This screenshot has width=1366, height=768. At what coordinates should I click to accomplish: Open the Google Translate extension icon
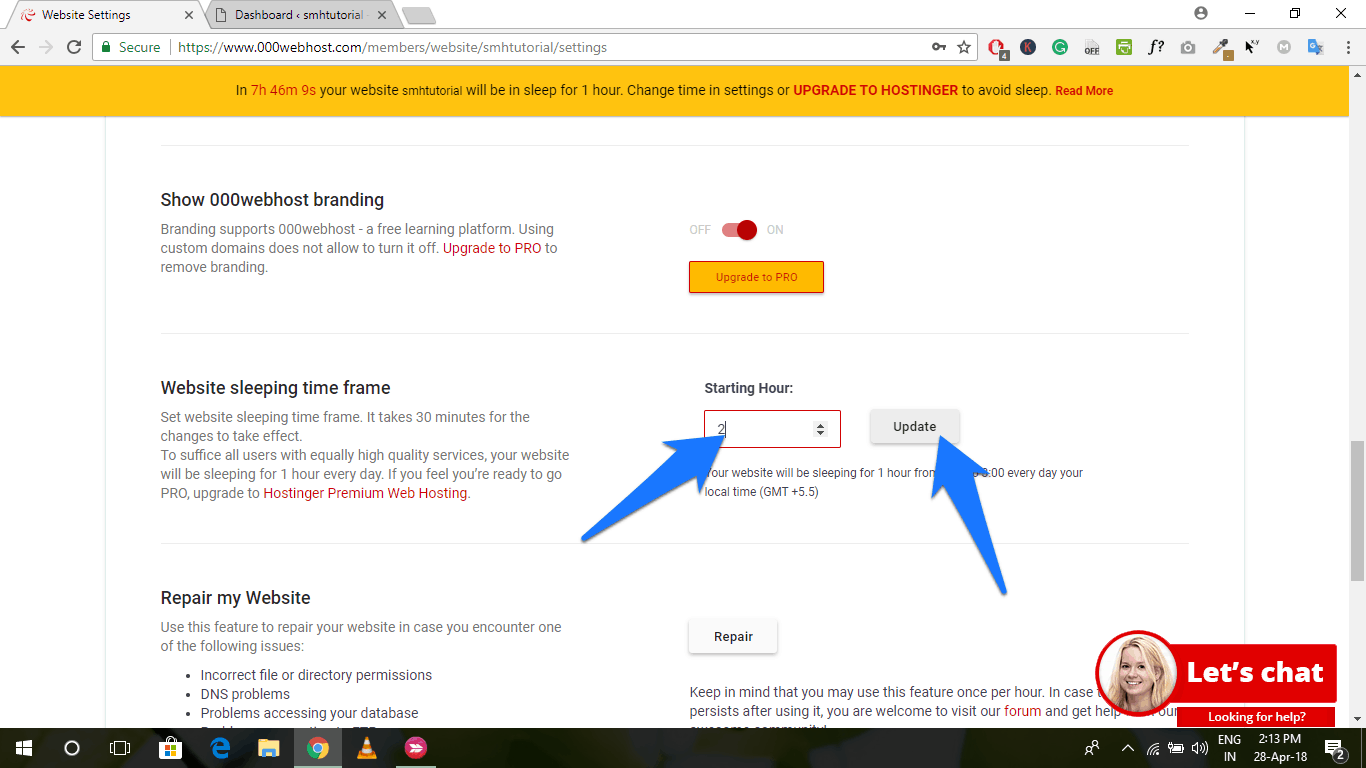coord(1316,47)
